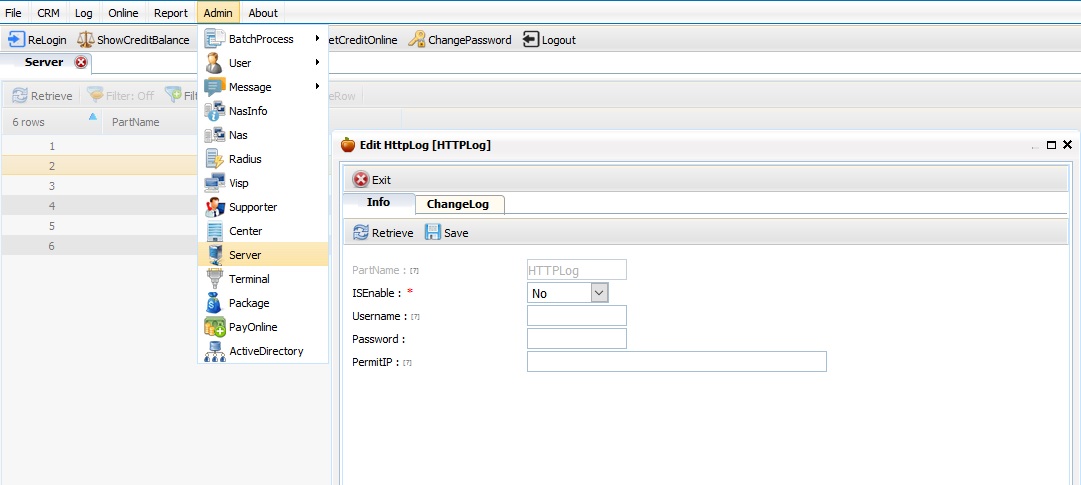1081x485 pixels.
Task: Switch to the ChangeLog tab
Action: 458,204
